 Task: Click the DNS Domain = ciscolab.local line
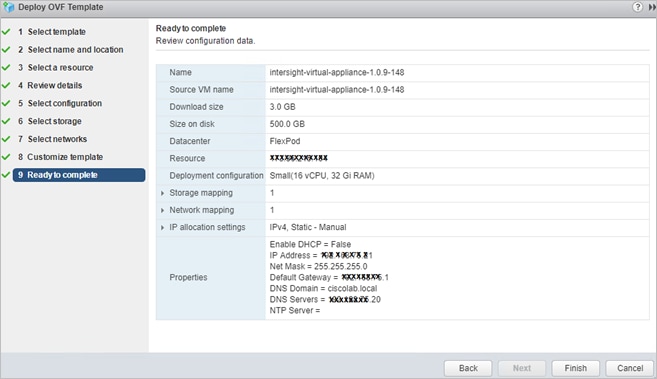coord(323,289)
